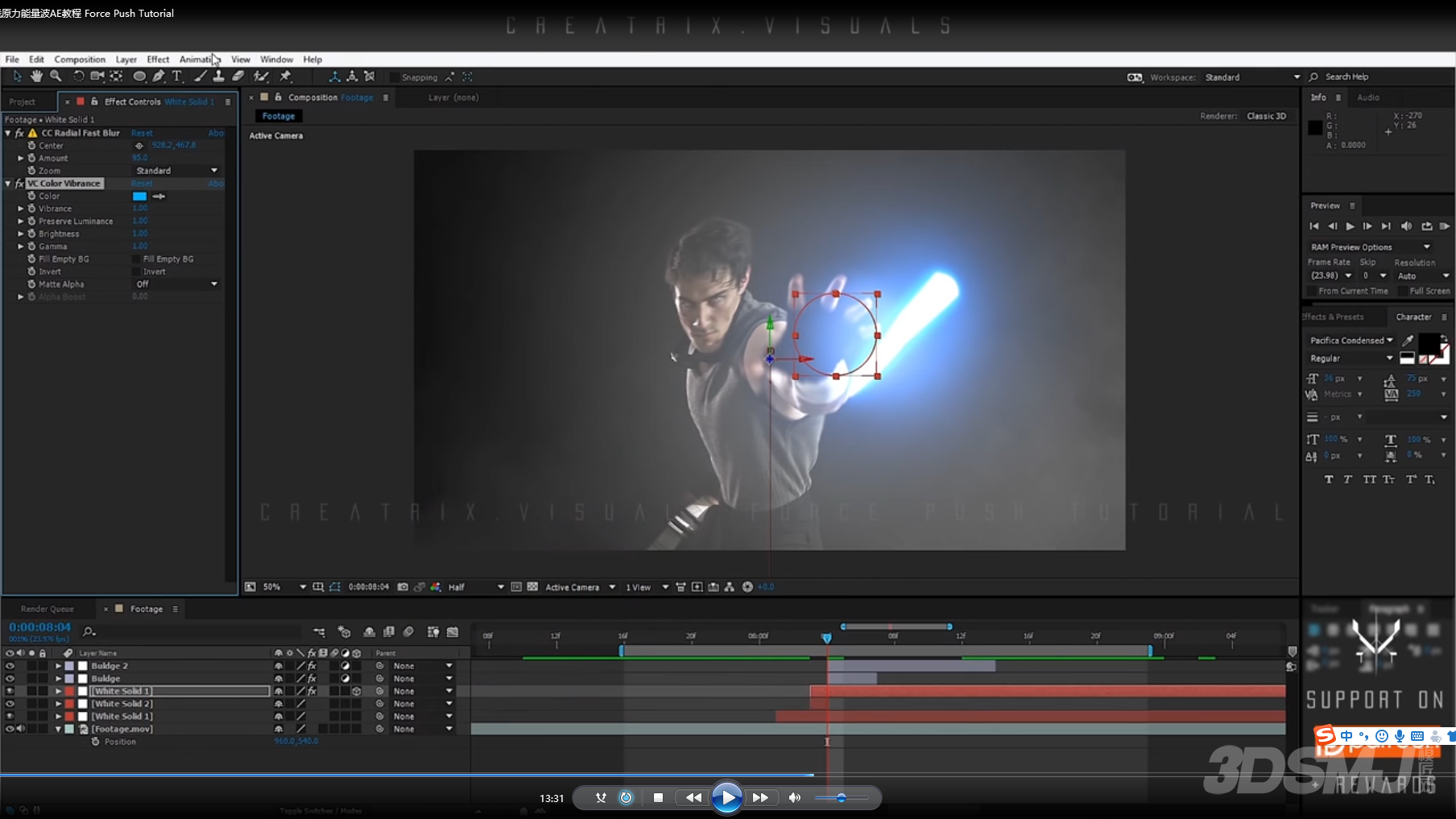Select the Puppet Pin tool
Viewport: 1456px width, 819px height.
[x=285, y=76]
